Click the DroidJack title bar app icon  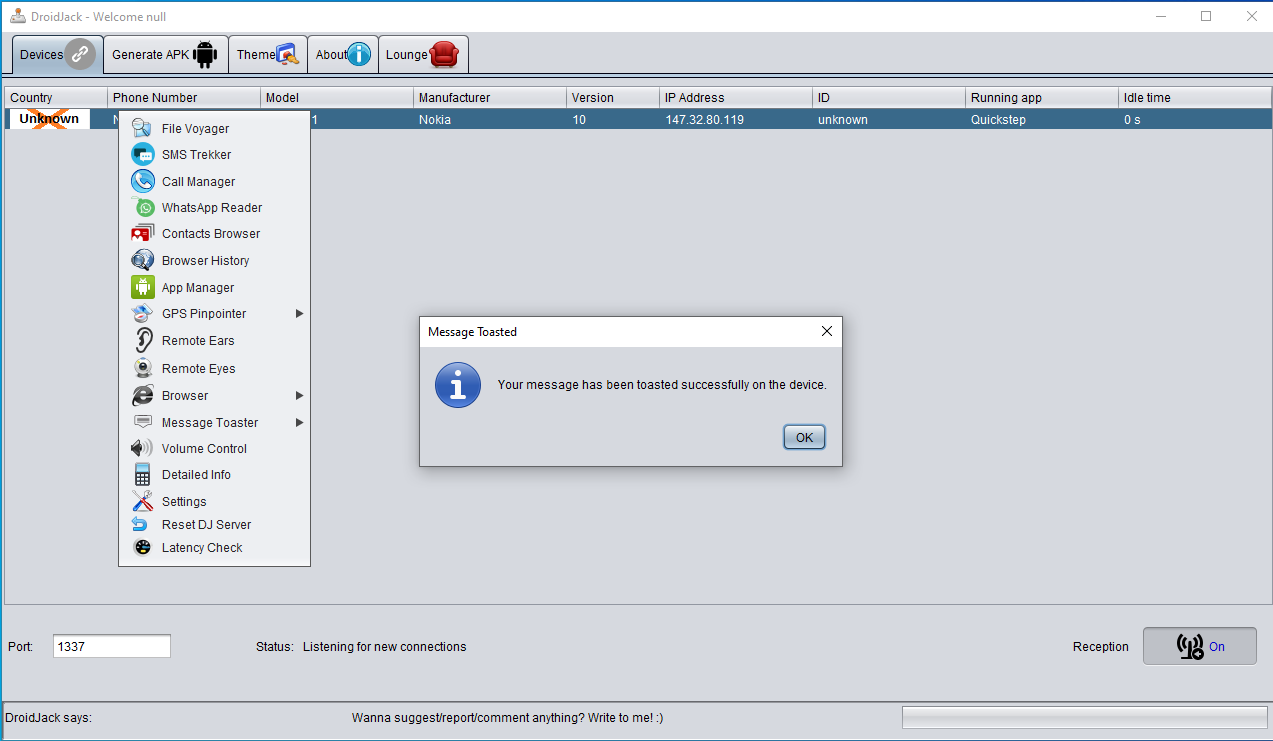pos(17,16)
